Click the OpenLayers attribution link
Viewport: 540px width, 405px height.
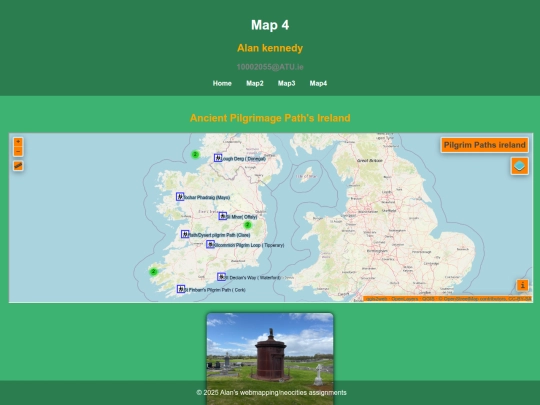pyautogui.click(x=404, y=299)
